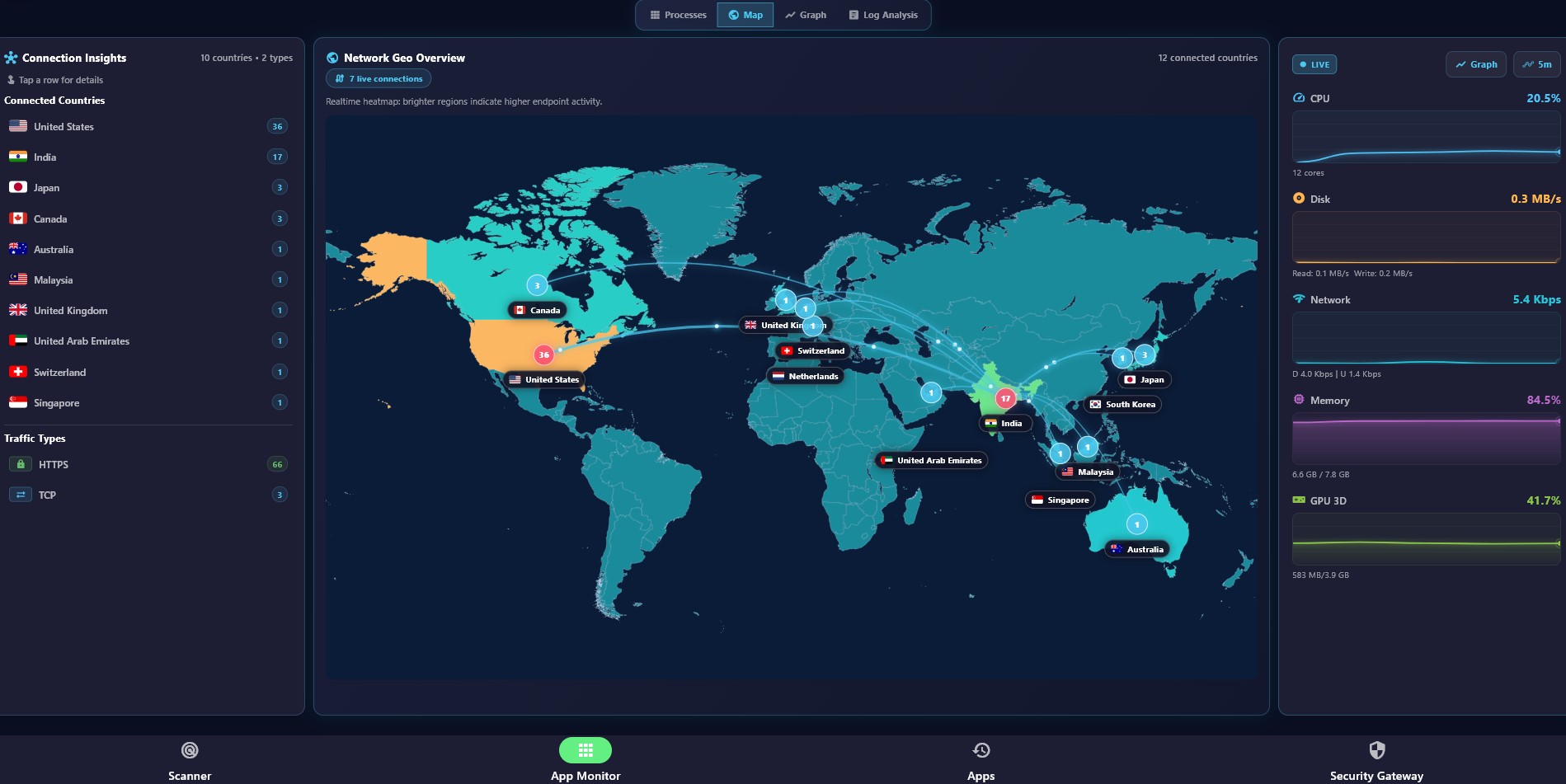This screenshot has height=784, width=1566.
Task: Select the Map tab
Action: click(745, 15)
